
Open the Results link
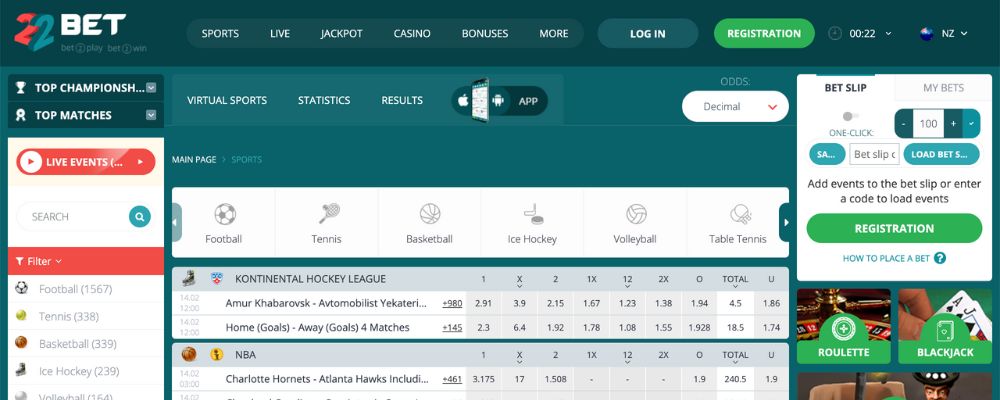pos(402,100)
